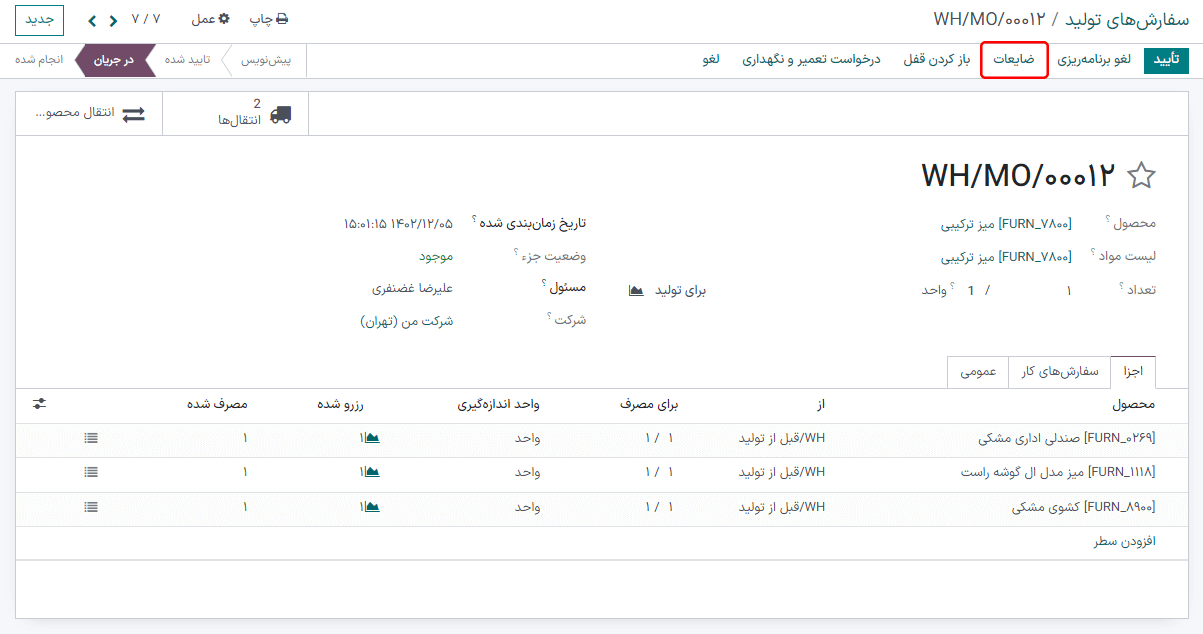The width and height of the screenshot is (1203, 634).
Task: Open details list icon for کشوی مشکی row
Action: (x=91, y=507)
